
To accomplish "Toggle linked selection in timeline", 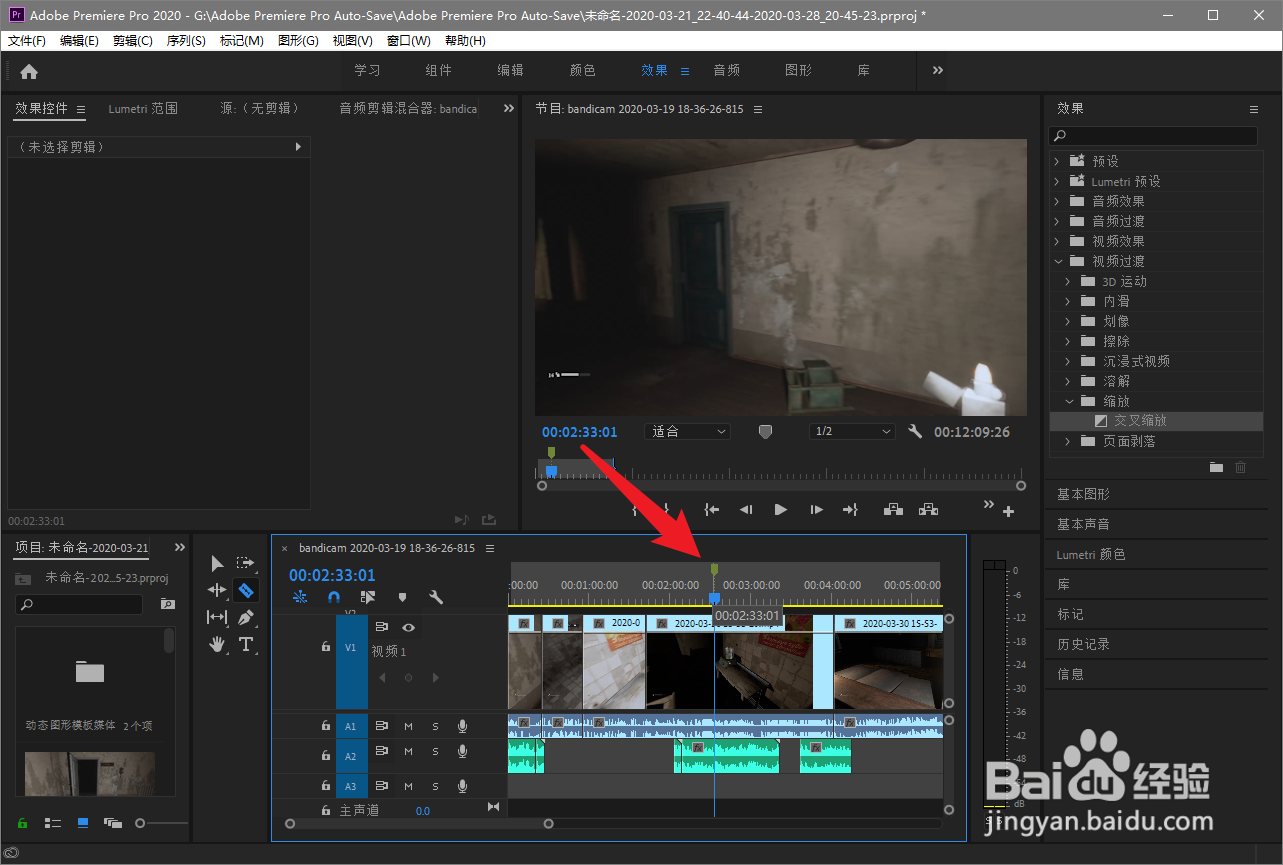I will (368, 597).
